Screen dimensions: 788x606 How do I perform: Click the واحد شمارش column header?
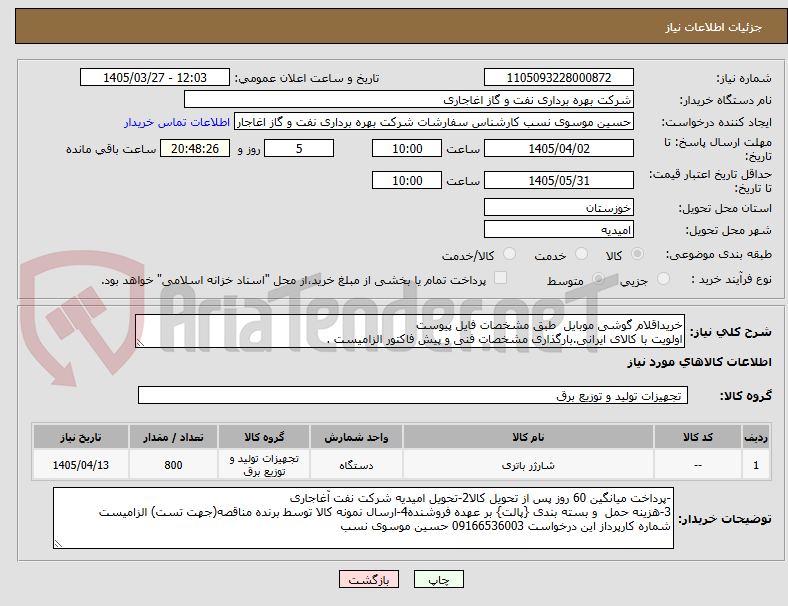tap(356, 437)
